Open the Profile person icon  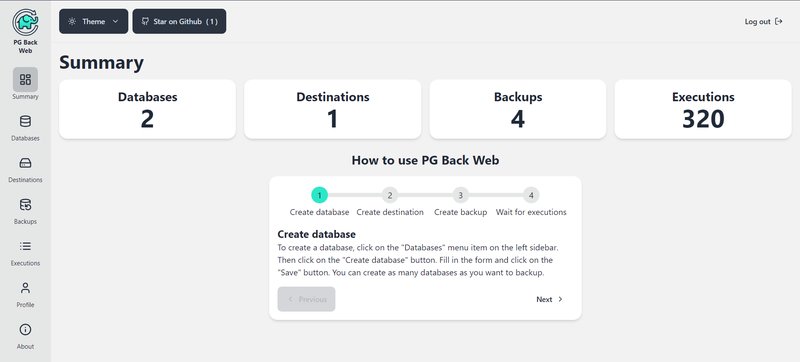25,288
